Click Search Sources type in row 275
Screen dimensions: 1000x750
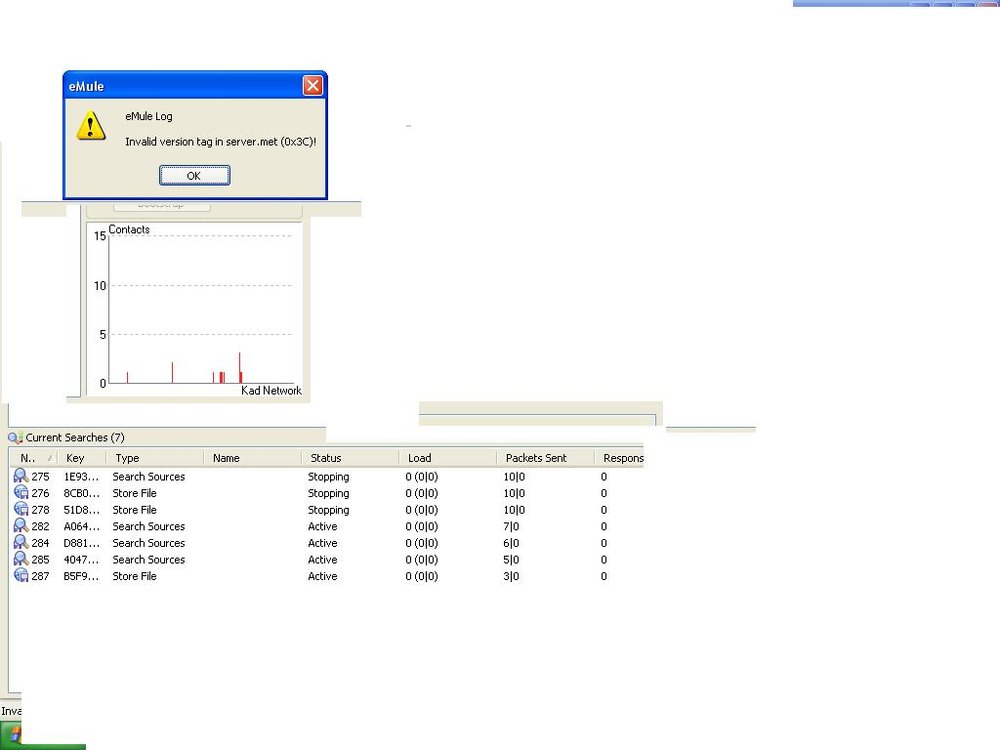(149, 476)
